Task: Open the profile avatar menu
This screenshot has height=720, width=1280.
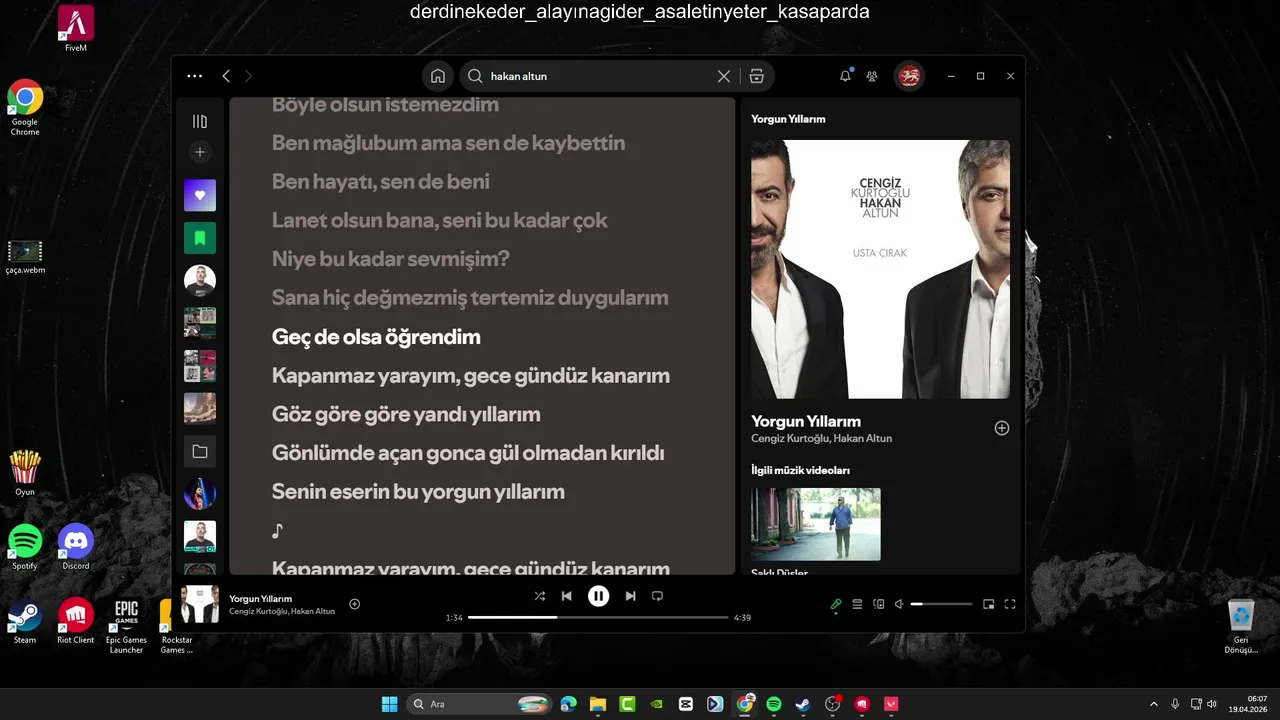Action: [909, 76]
